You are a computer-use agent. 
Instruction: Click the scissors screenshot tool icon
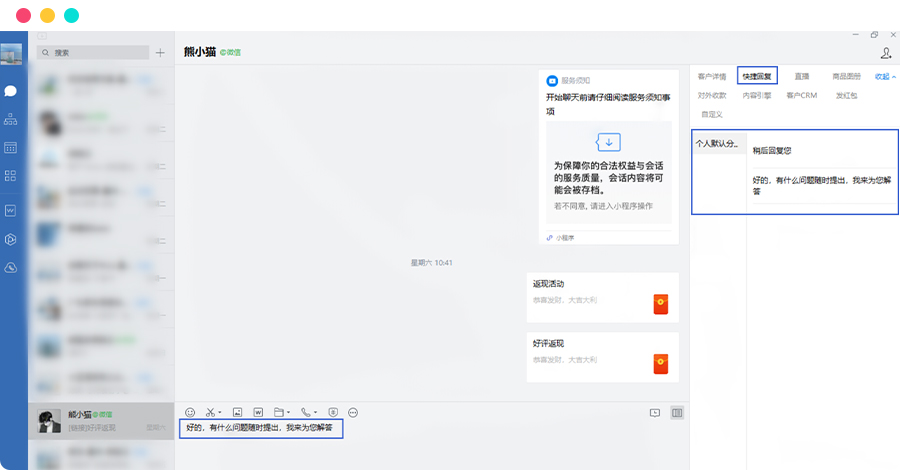tap(211, 412)
